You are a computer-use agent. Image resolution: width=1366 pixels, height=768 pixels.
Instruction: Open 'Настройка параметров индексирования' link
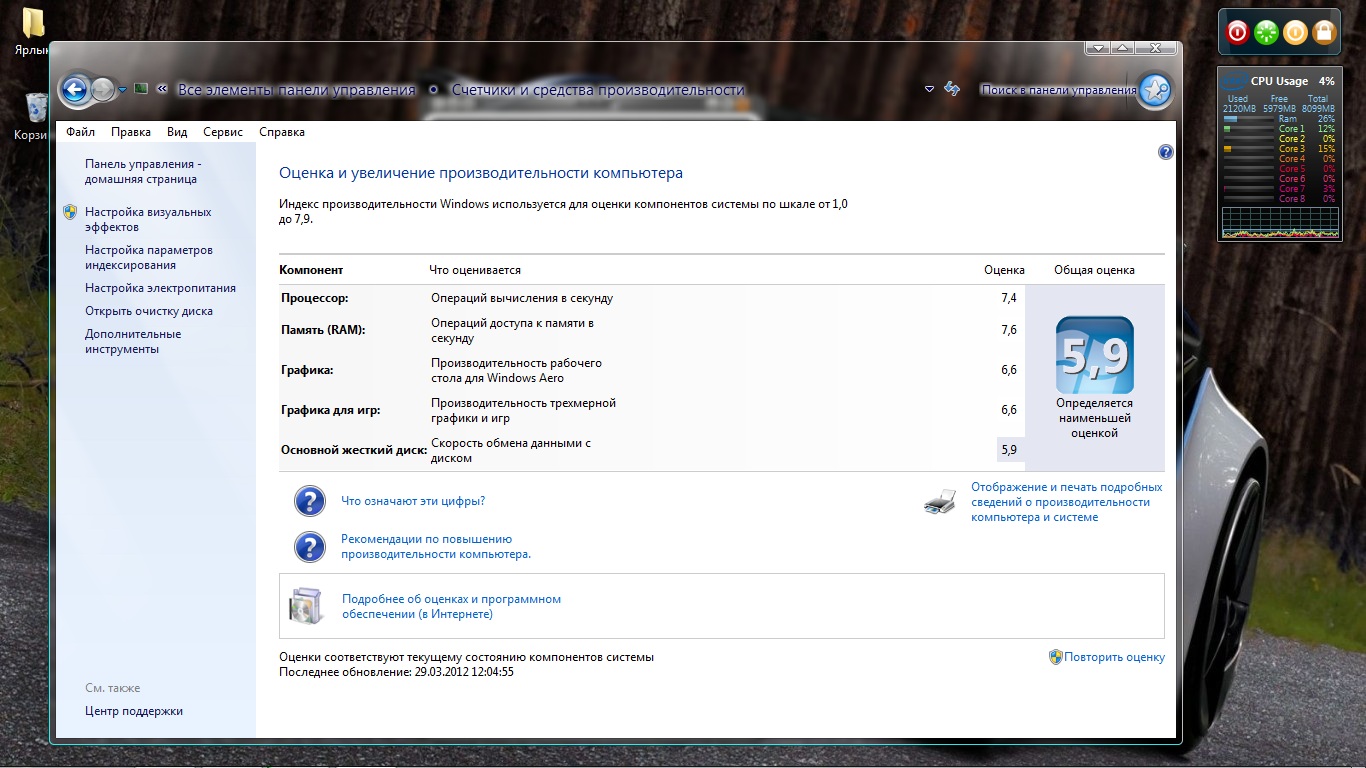click(149, 258)
